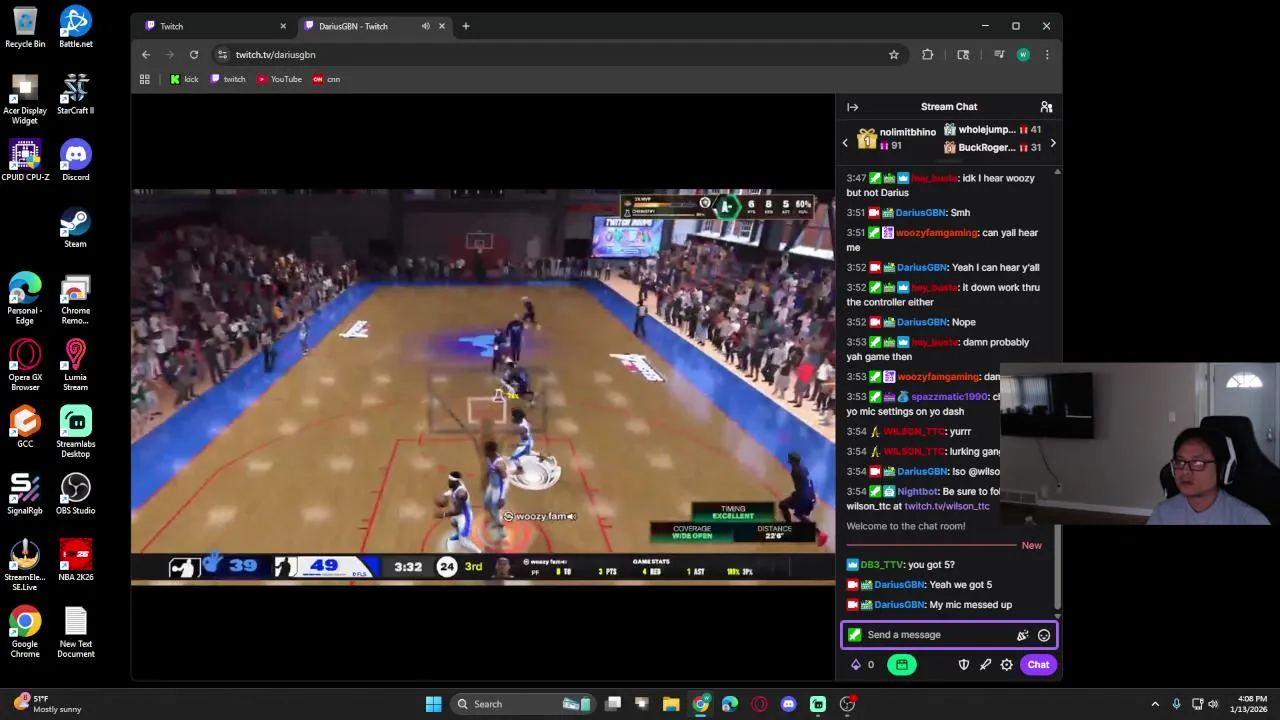Open a new browser tab
1280x720 pixels.
pyautogui.click(x=465, y=26)
